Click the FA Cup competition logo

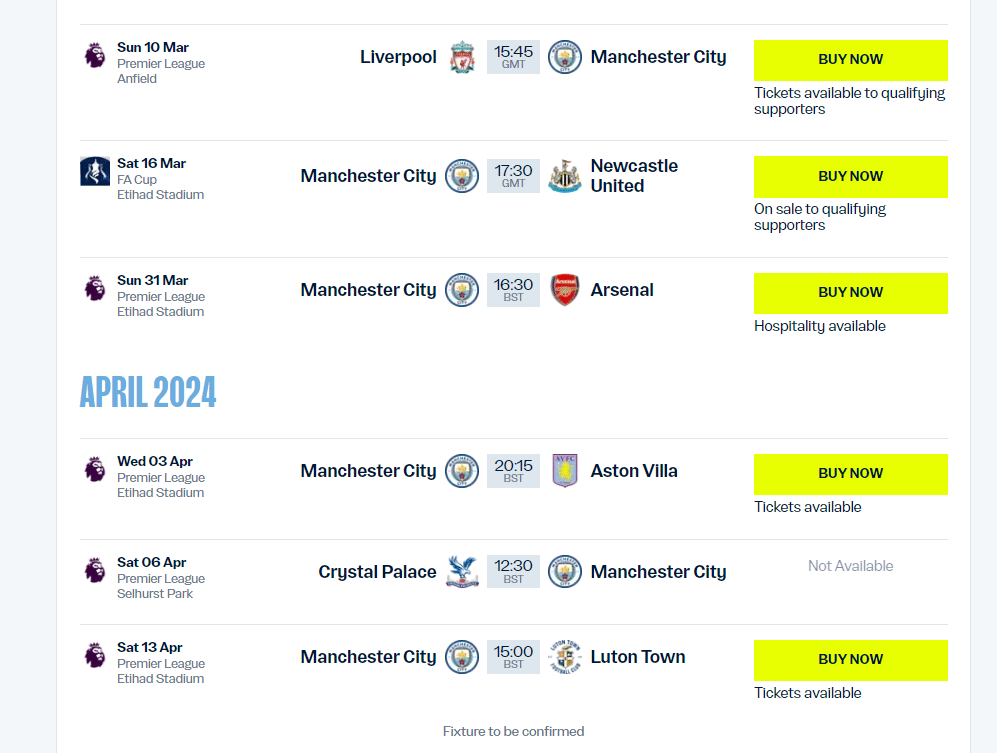95,172
